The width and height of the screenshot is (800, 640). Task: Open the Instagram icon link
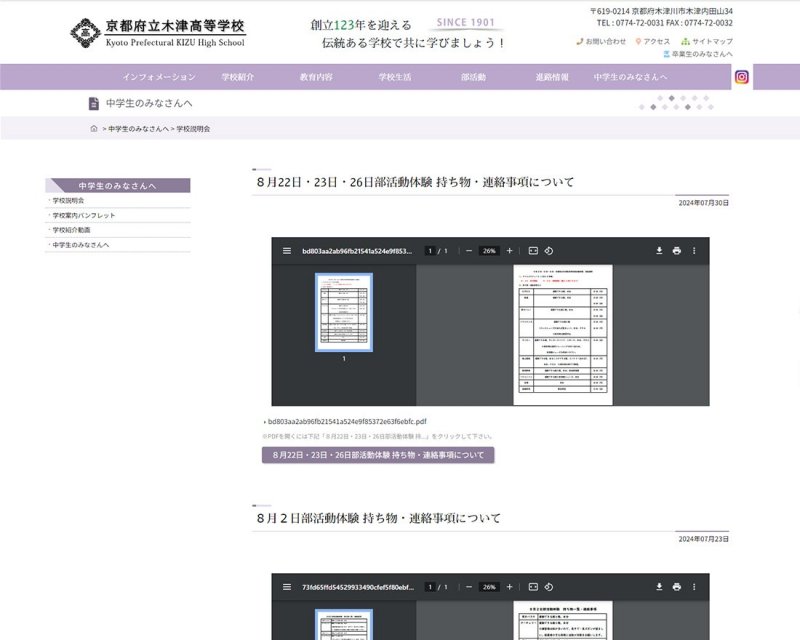click(x=742, y=77)
